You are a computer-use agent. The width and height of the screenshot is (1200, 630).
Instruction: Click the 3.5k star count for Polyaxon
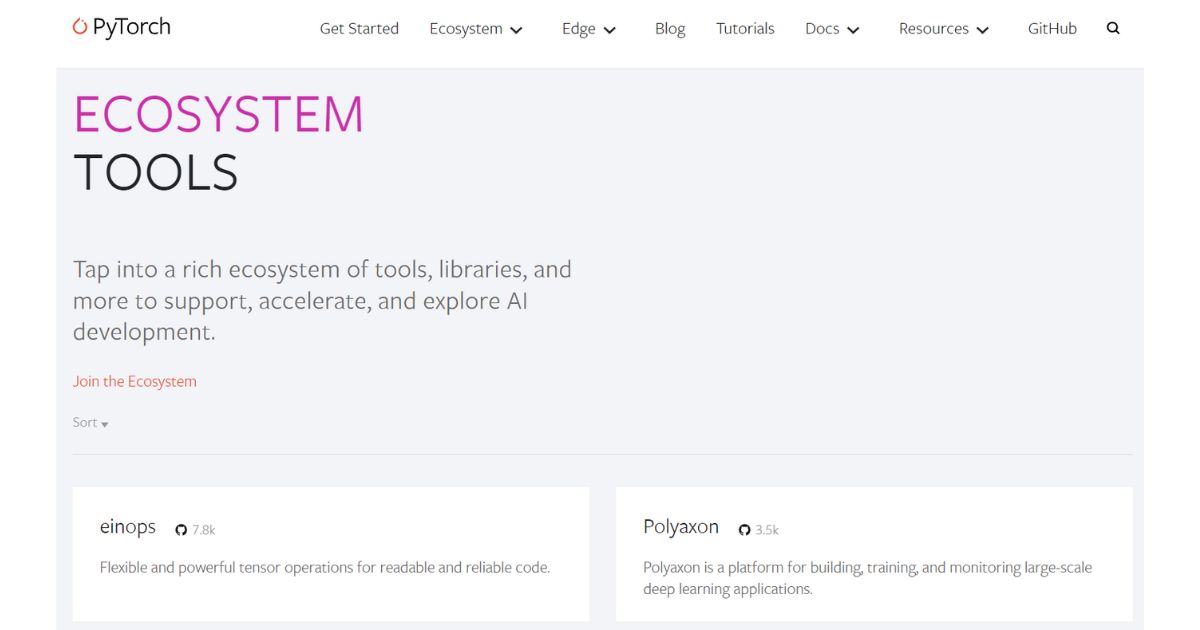pos(764,529)
